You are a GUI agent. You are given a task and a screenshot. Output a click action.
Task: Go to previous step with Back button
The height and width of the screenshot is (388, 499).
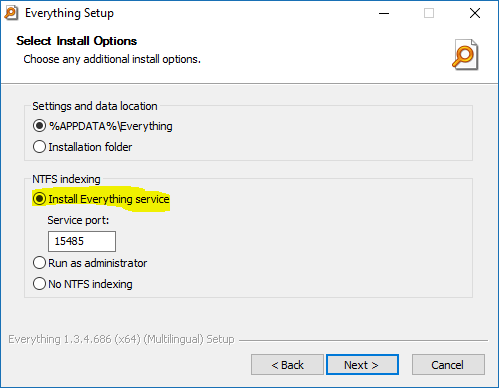[x=287, y=365]
